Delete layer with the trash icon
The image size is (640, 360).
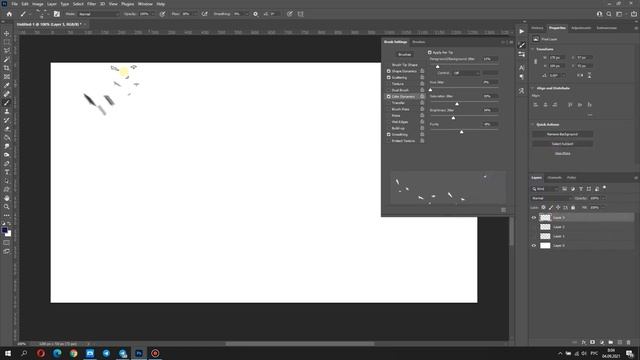pyautogui.click(x=629, y=342)
